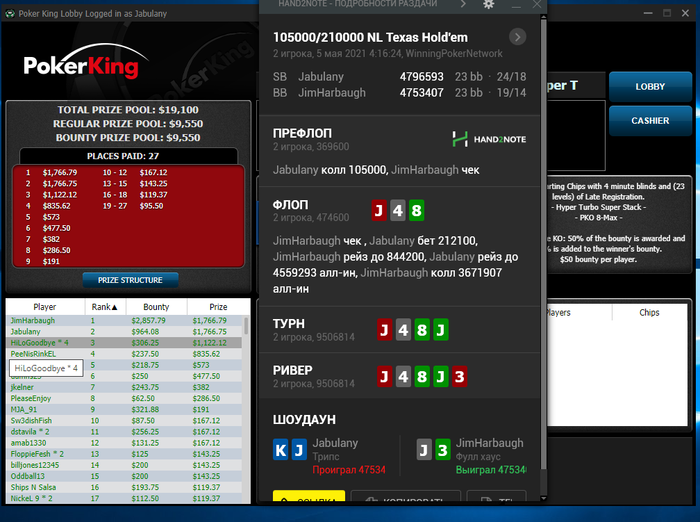This screenshot has height=522, width=700.
Task: Click the Chips column header in right panel
Action: [650, 313]
